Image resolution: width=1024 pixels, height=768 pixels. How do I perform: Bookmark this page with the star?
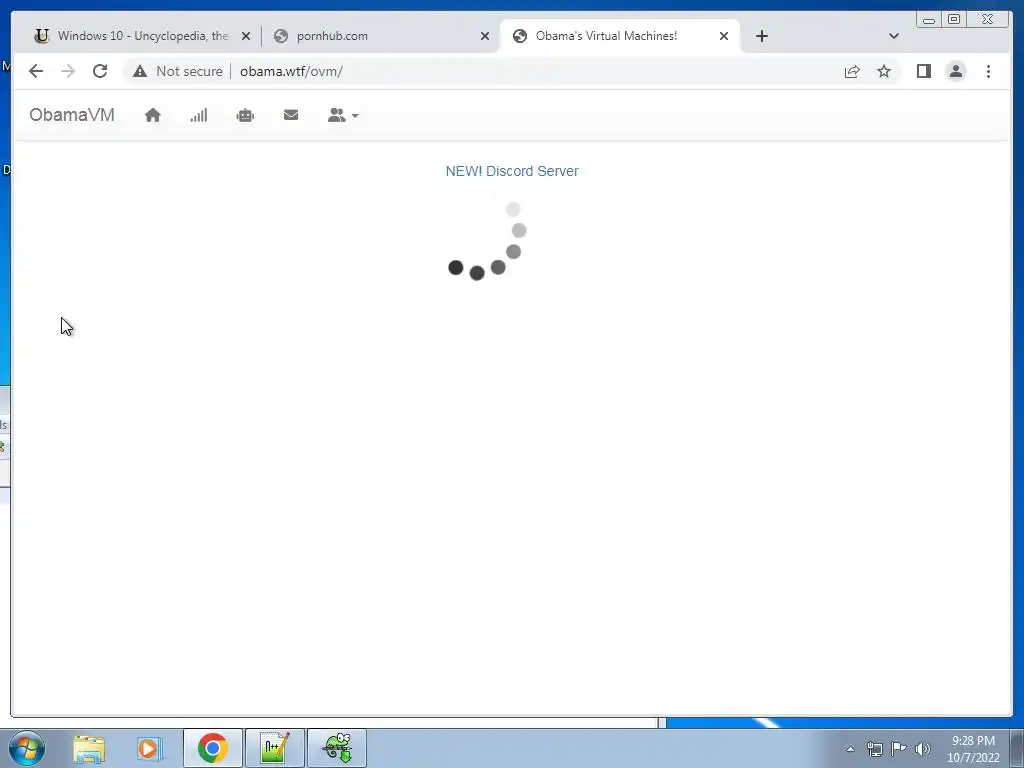point(884,71)
